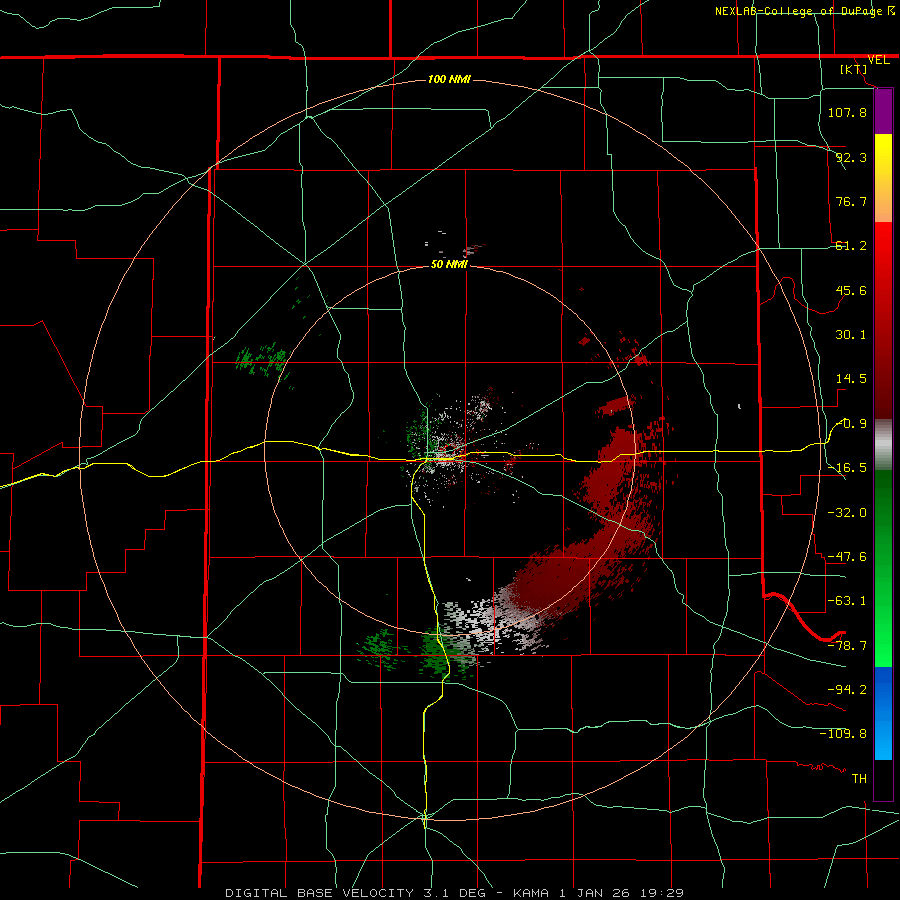Viewport: 900px width, 900px height.
Task: Click the -47.6 velocity scale value
Action: (847, 557)
